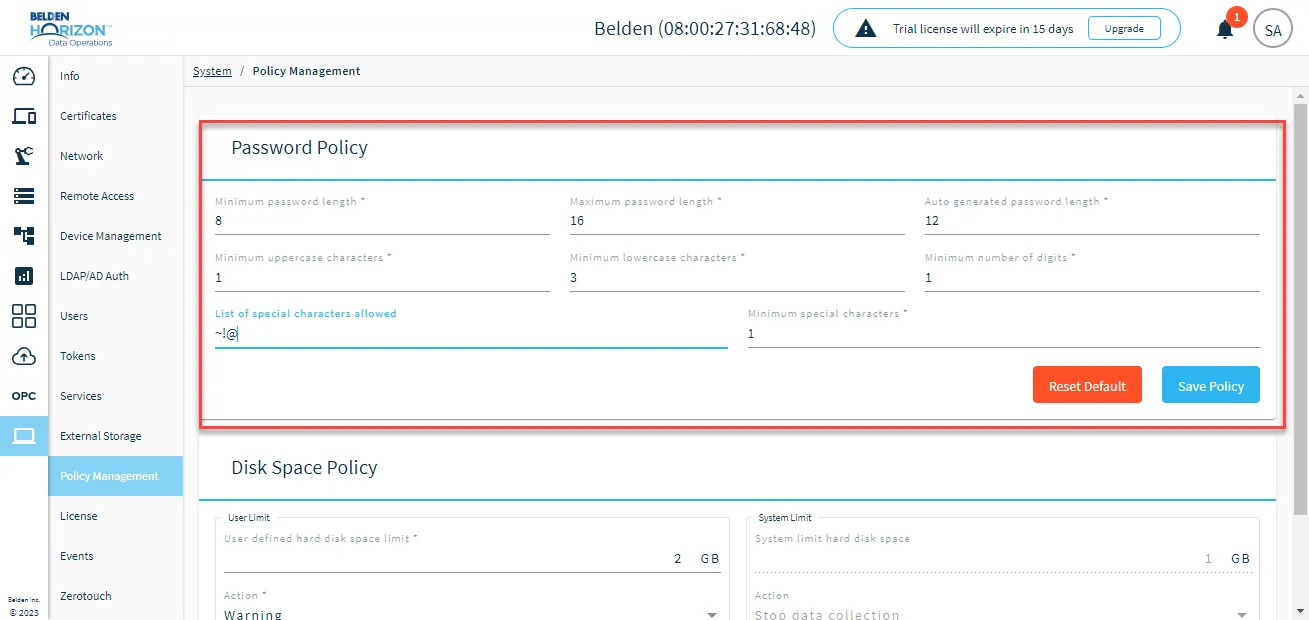Save the password policy
This screenshot has height=620, width=1309.
tap(1211, 385)
